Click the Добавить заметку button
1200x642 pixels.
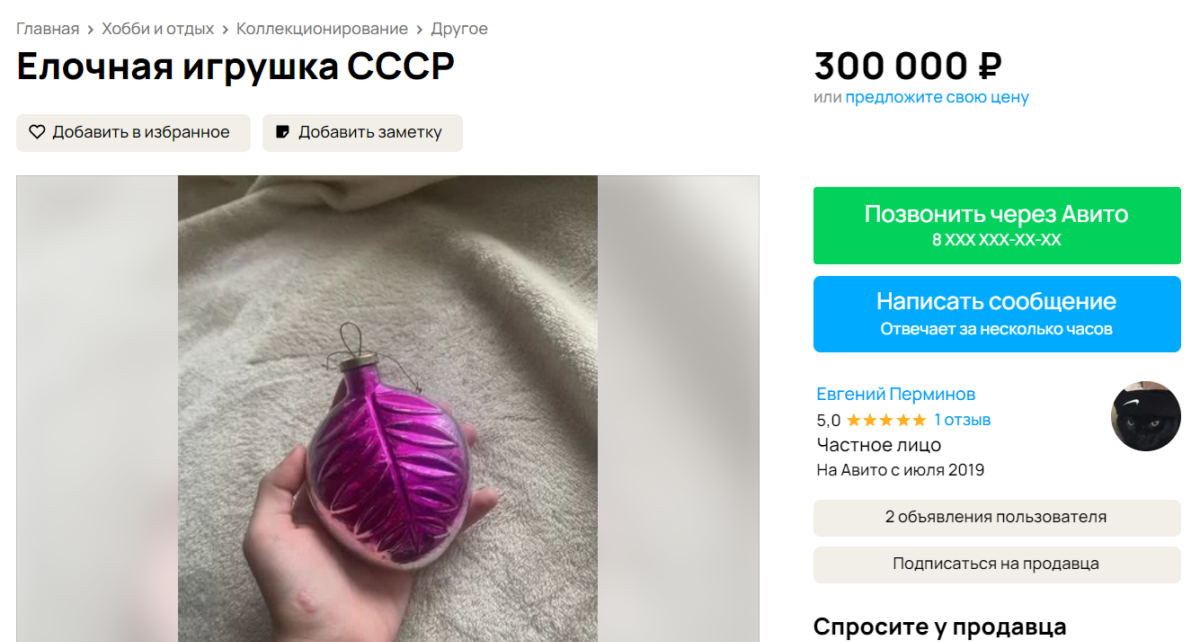pos(363,133)
